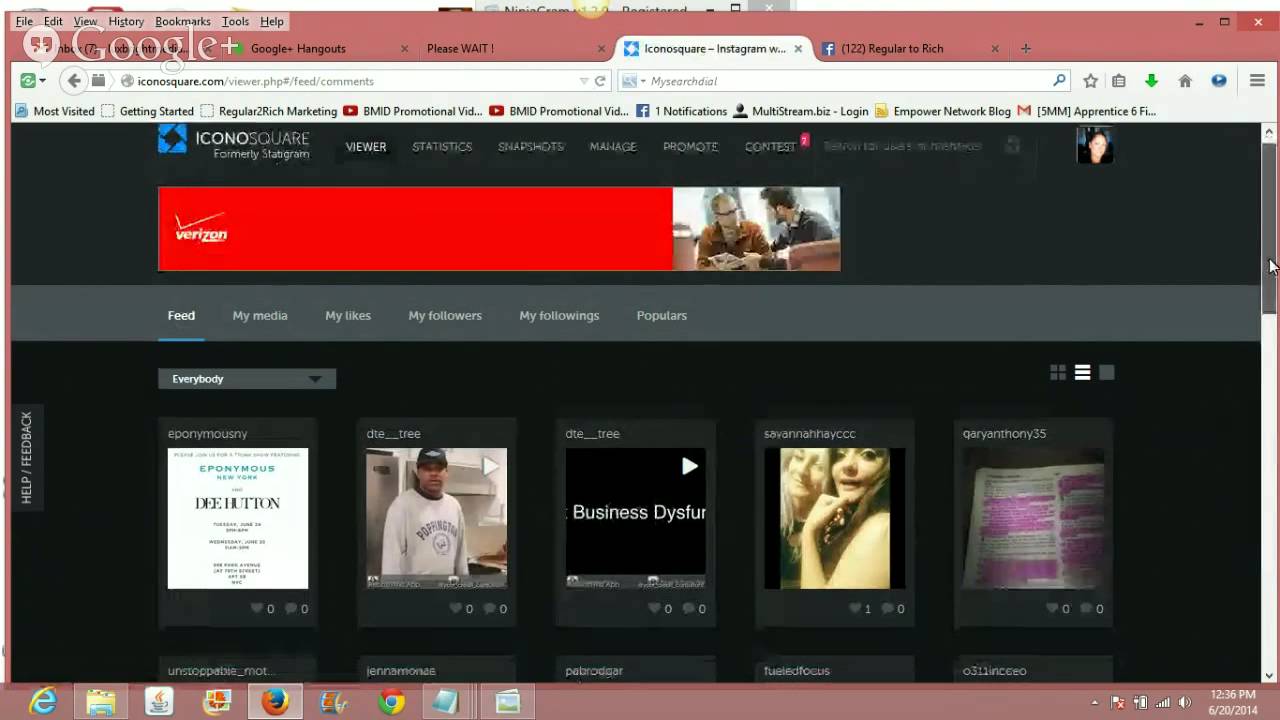This screenshot has width=1280, height=720.
Task: Open search engine selector dropdown
Action: [633, 81]
